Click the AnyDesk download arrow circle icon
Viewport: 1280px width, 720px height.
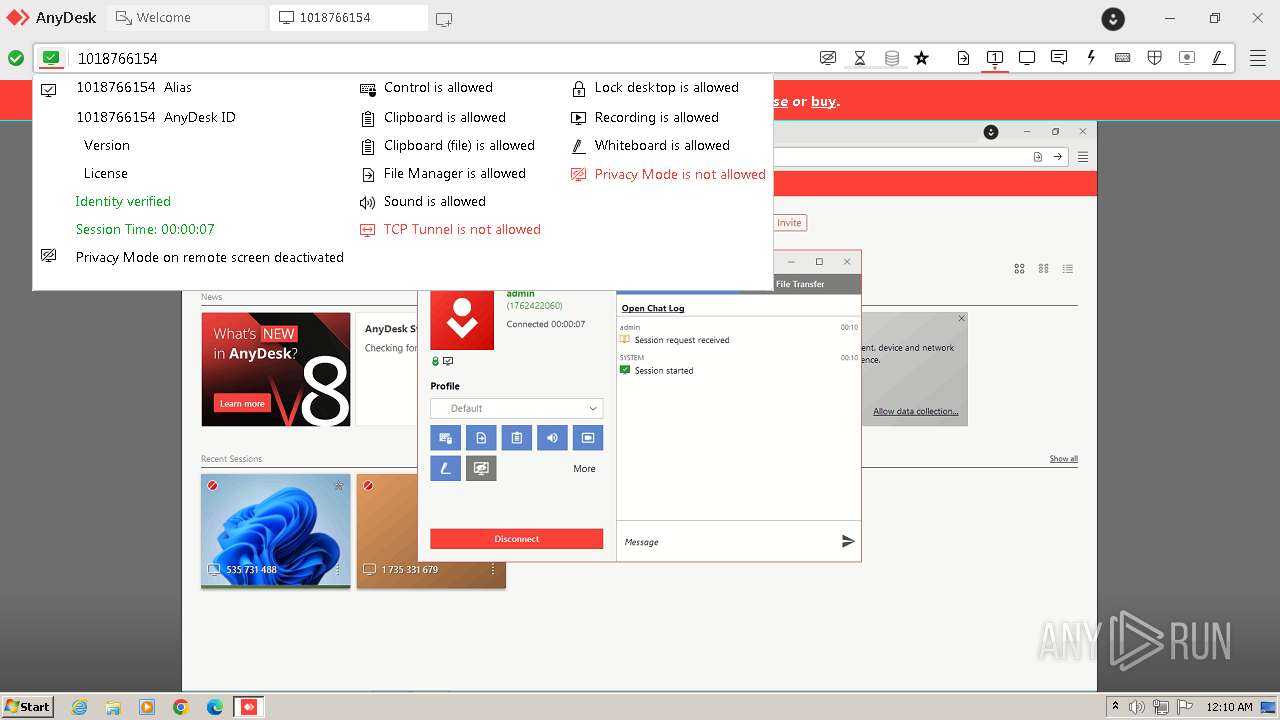1113,18
